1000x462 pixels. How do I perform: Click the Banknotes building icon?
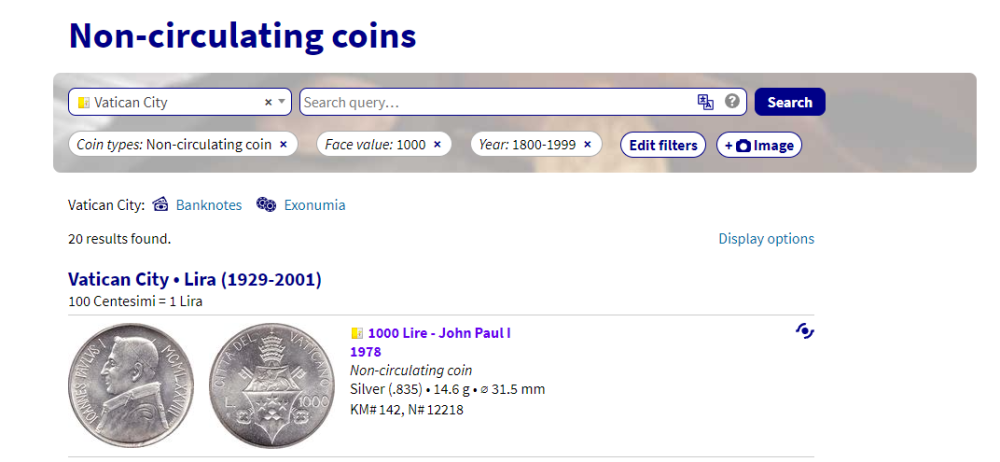(161, 205)
